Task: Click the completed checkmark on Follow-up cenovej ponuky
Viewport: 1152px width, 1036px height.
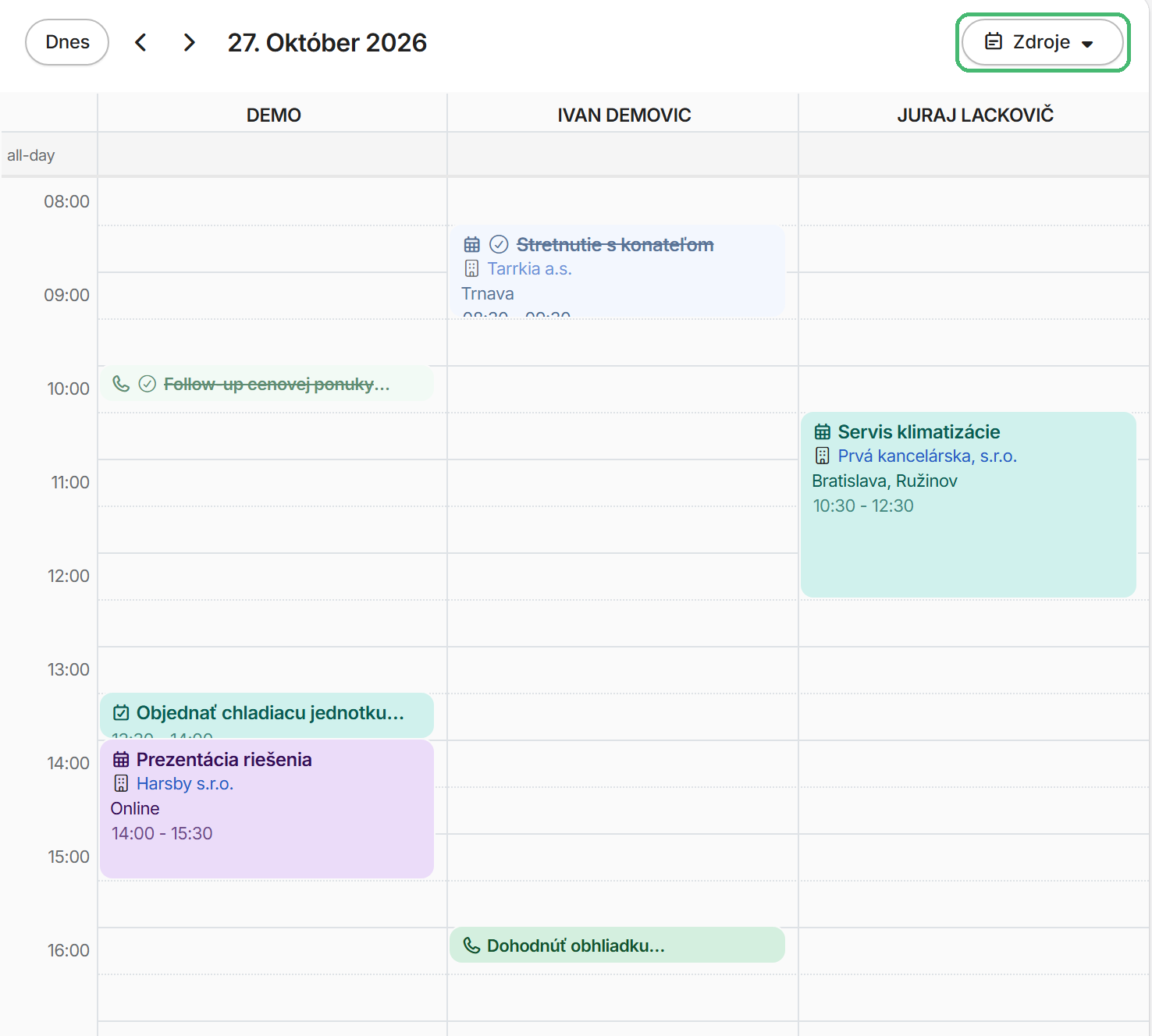Action: tap(148, 384)
